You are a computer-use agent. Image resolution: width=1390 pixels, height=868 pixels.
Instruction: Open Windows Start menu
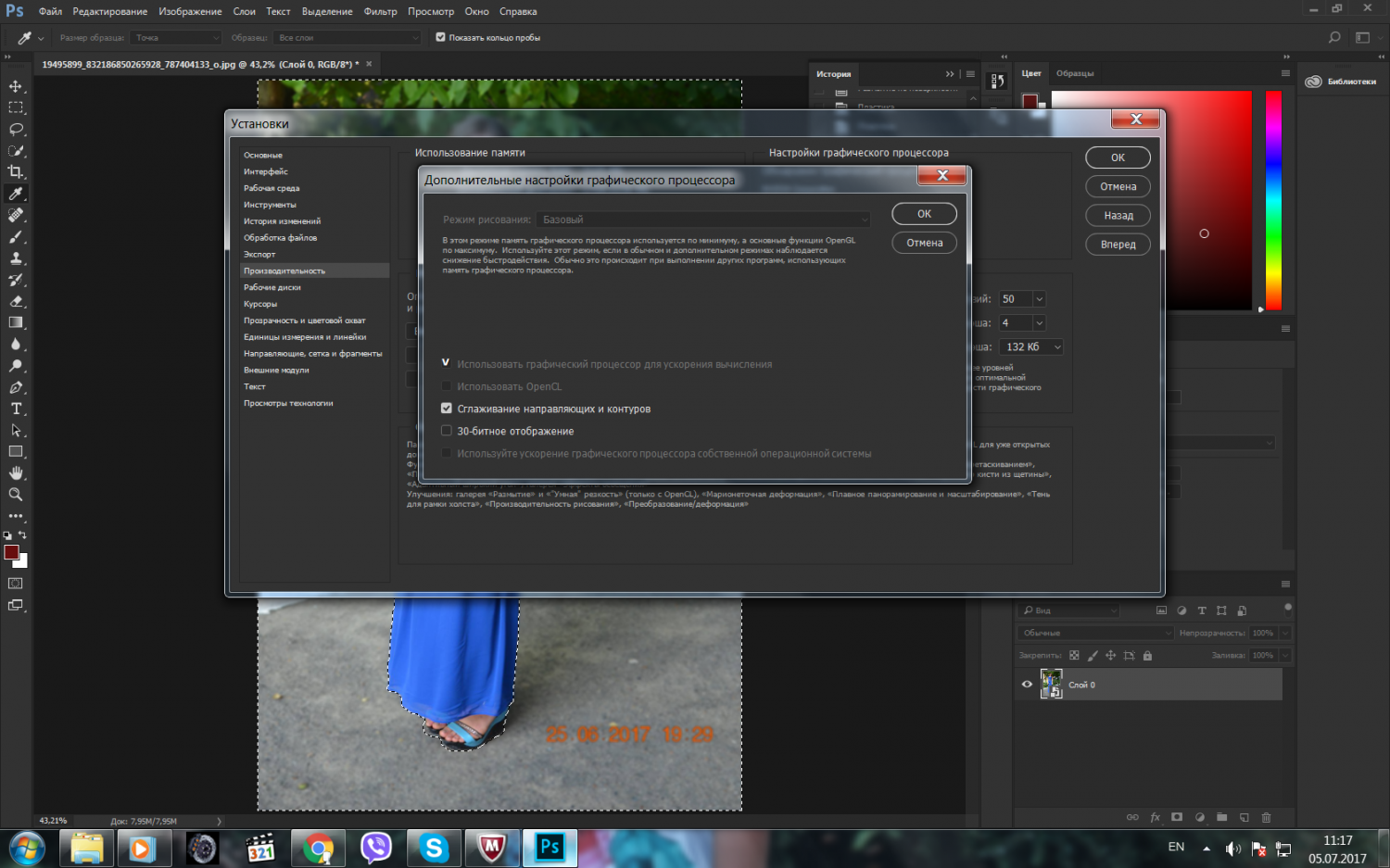point(27,848)
